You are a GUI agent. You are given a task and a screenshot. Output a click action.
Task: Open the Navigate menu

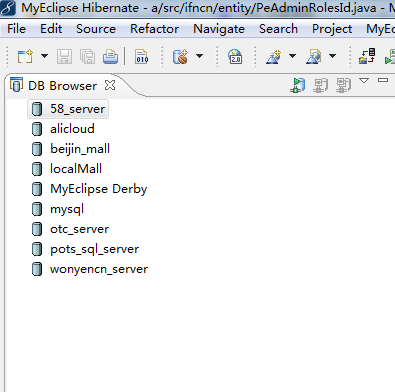[219, 29]
